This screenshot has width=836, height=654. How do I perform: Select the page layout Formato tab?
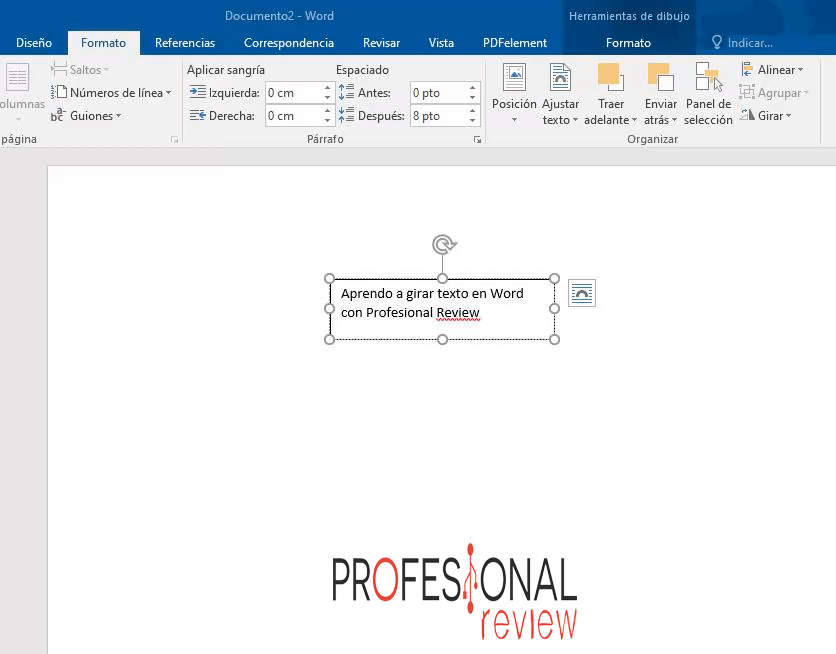(x=103, y=43)
